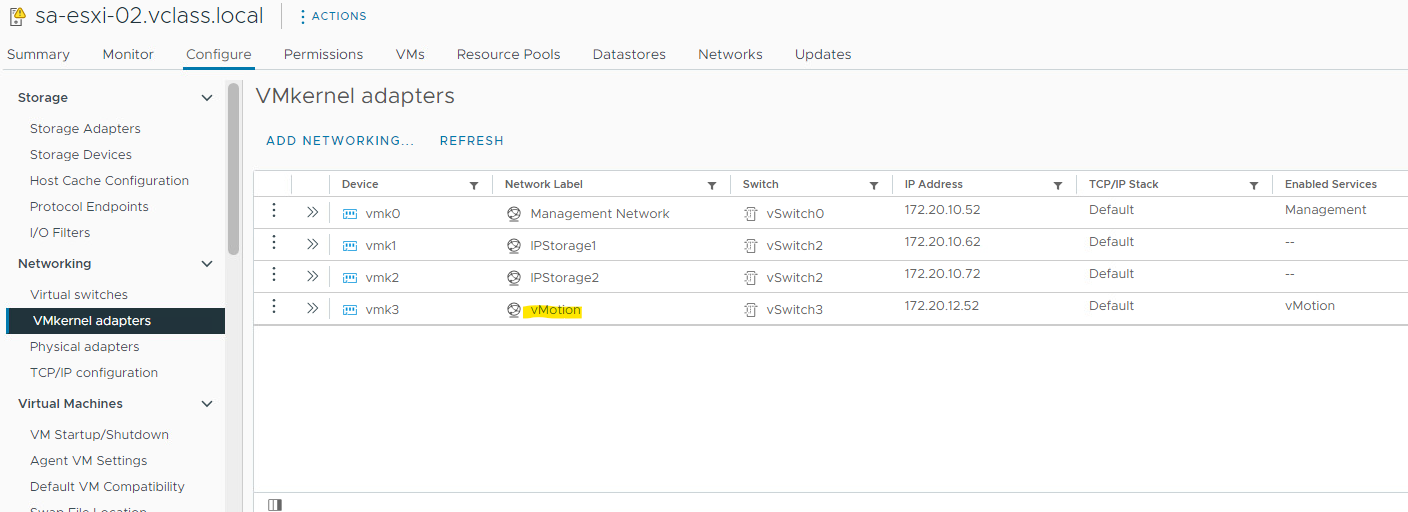Open I/O Filters in sidebar
1408x512 pixels.
60,232
